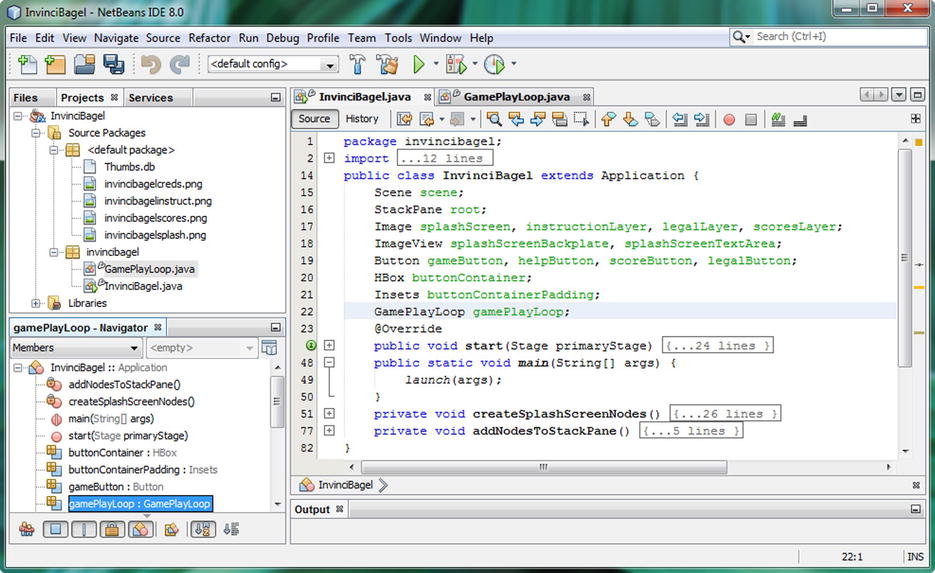The image size is (935, 573).
Task: Expand the addNodesToStackPane code fold
Action: point(329,430)
